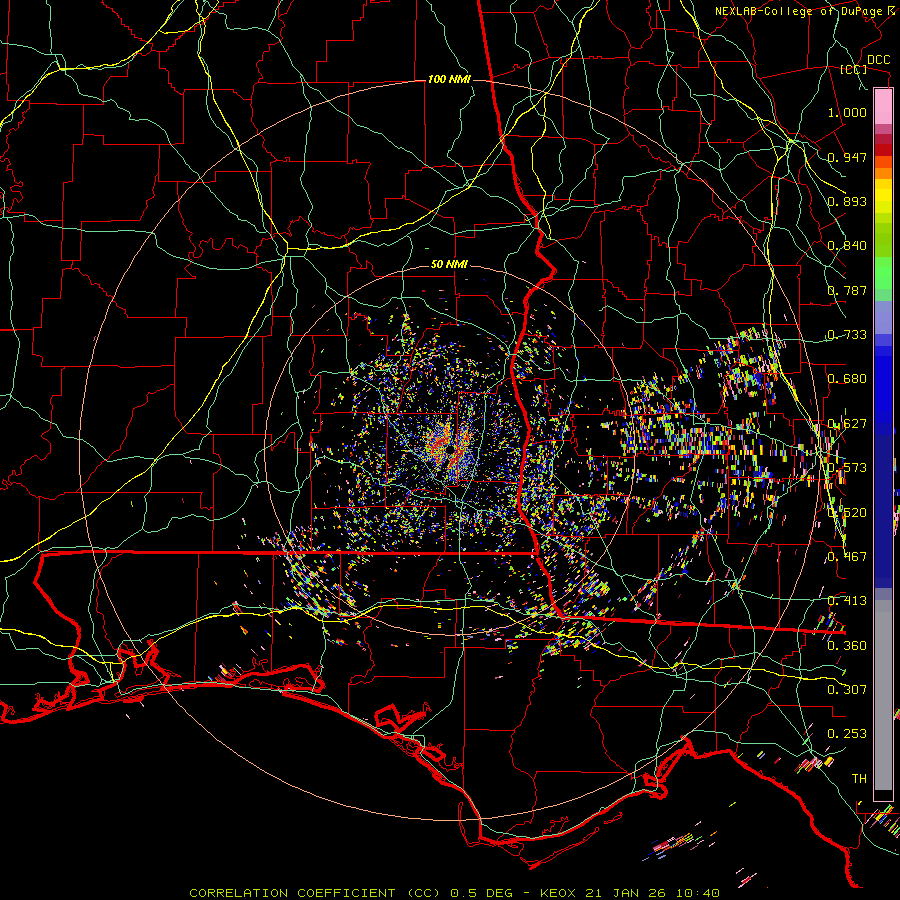Click the 0.520 scale value
The height and width of the screenshot is (900, 900).
coord(847,513)
